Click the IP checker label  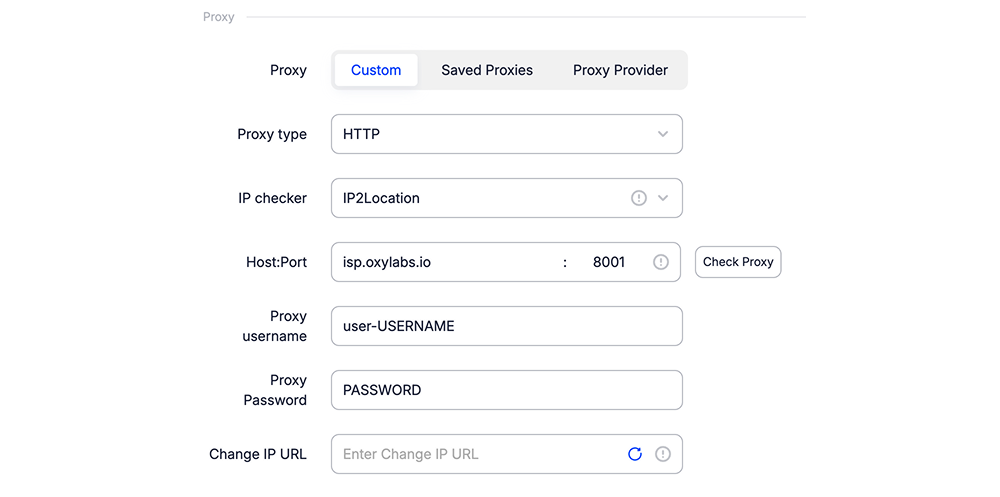click(272, 198)
